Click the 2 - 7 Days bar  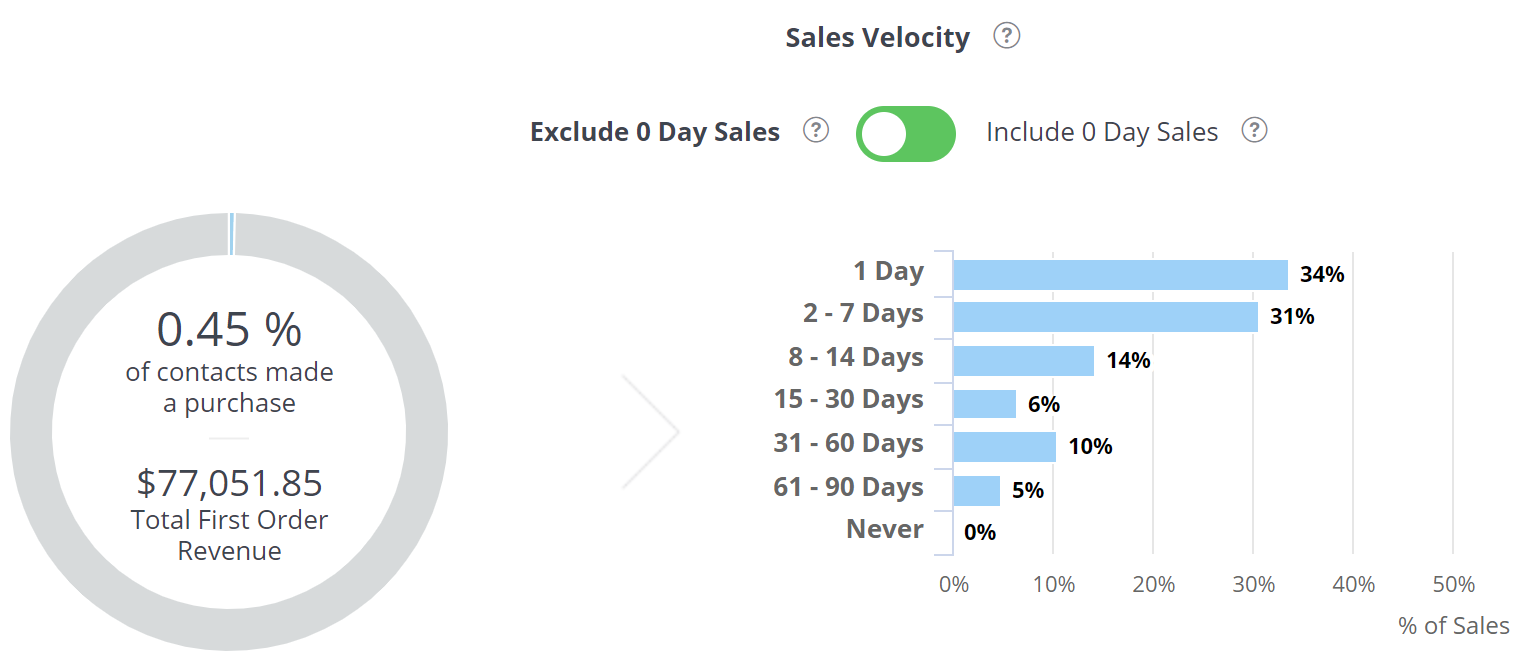point(1105,317)
